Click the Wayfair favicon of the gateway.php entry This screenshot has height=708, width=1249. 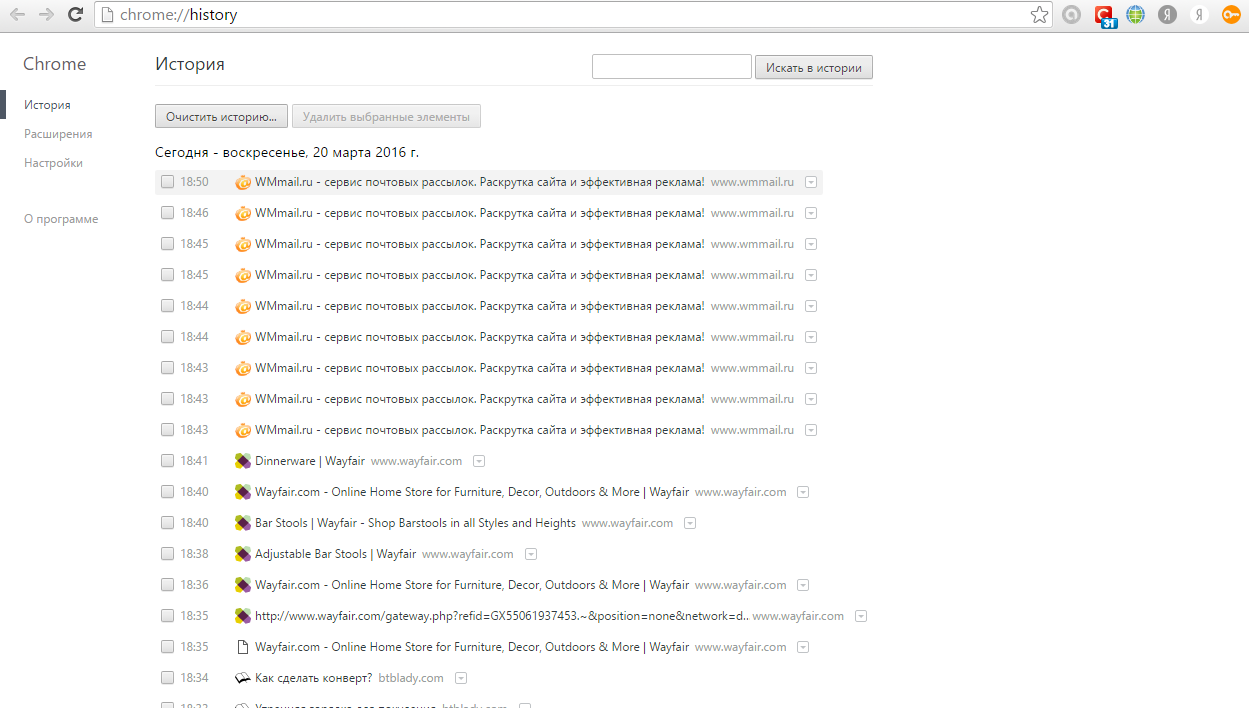click(x=242, y=616)
